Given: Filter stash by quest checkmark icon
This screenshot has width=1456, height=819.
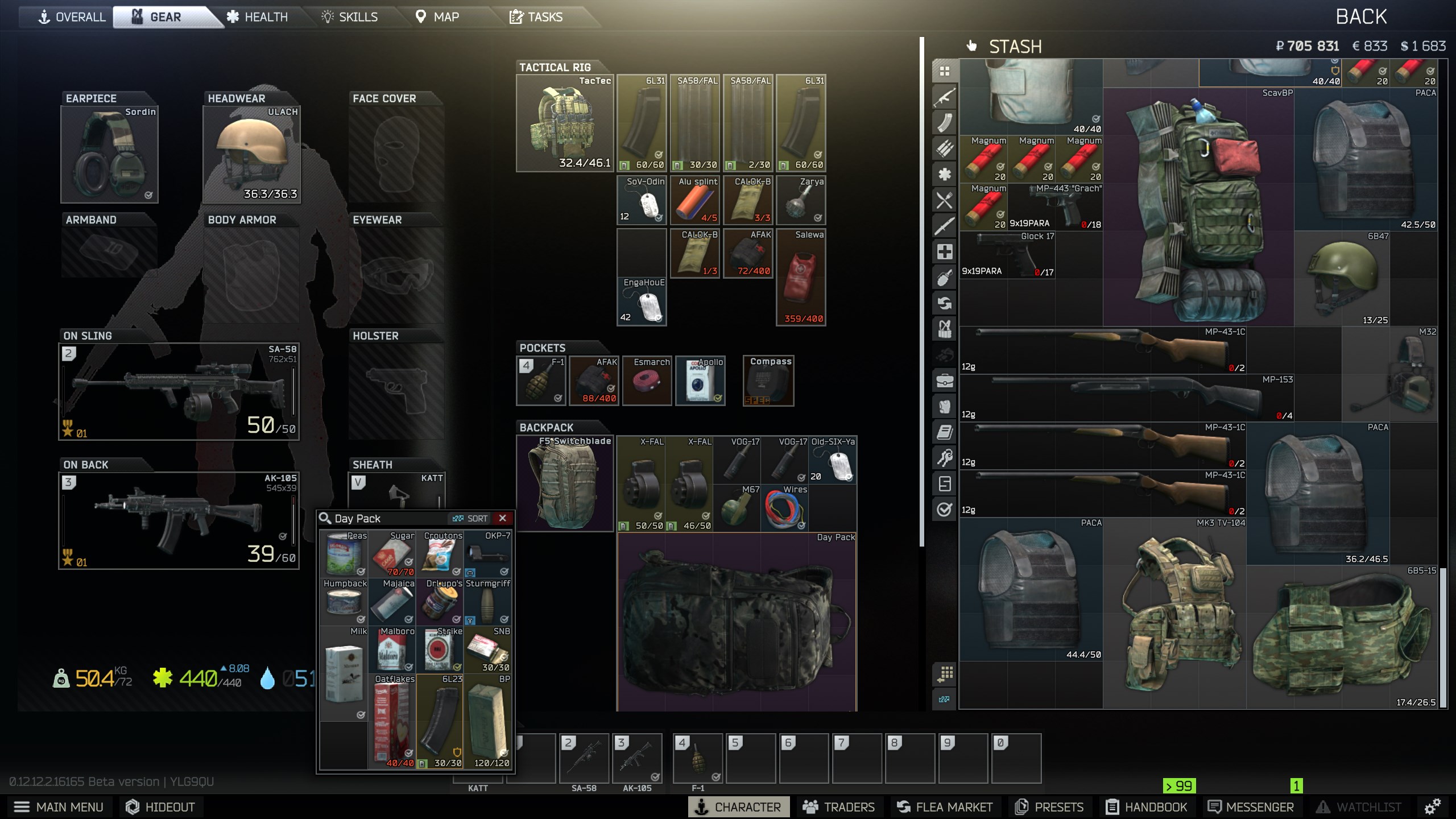Looking at the screenshot, I should (x=945, y=510).
